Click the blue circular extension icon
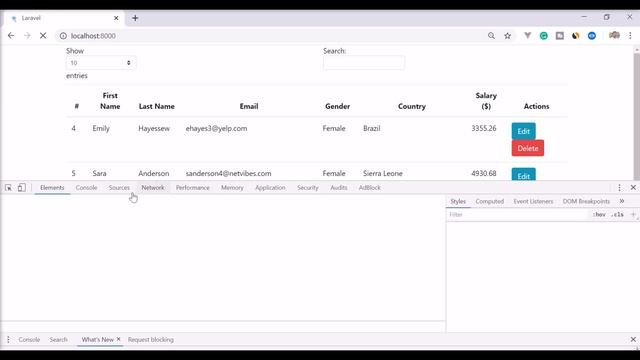The image size is (640, 360). (592, 36)
